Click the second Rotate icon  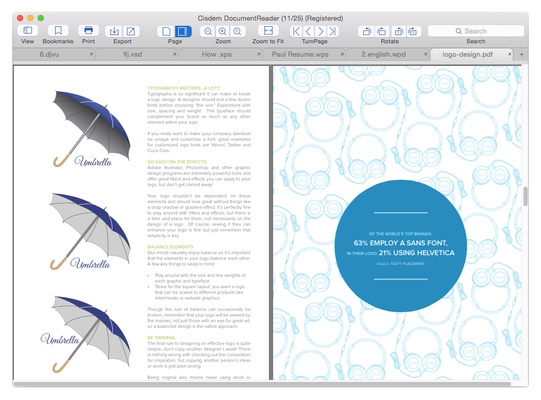382,31
